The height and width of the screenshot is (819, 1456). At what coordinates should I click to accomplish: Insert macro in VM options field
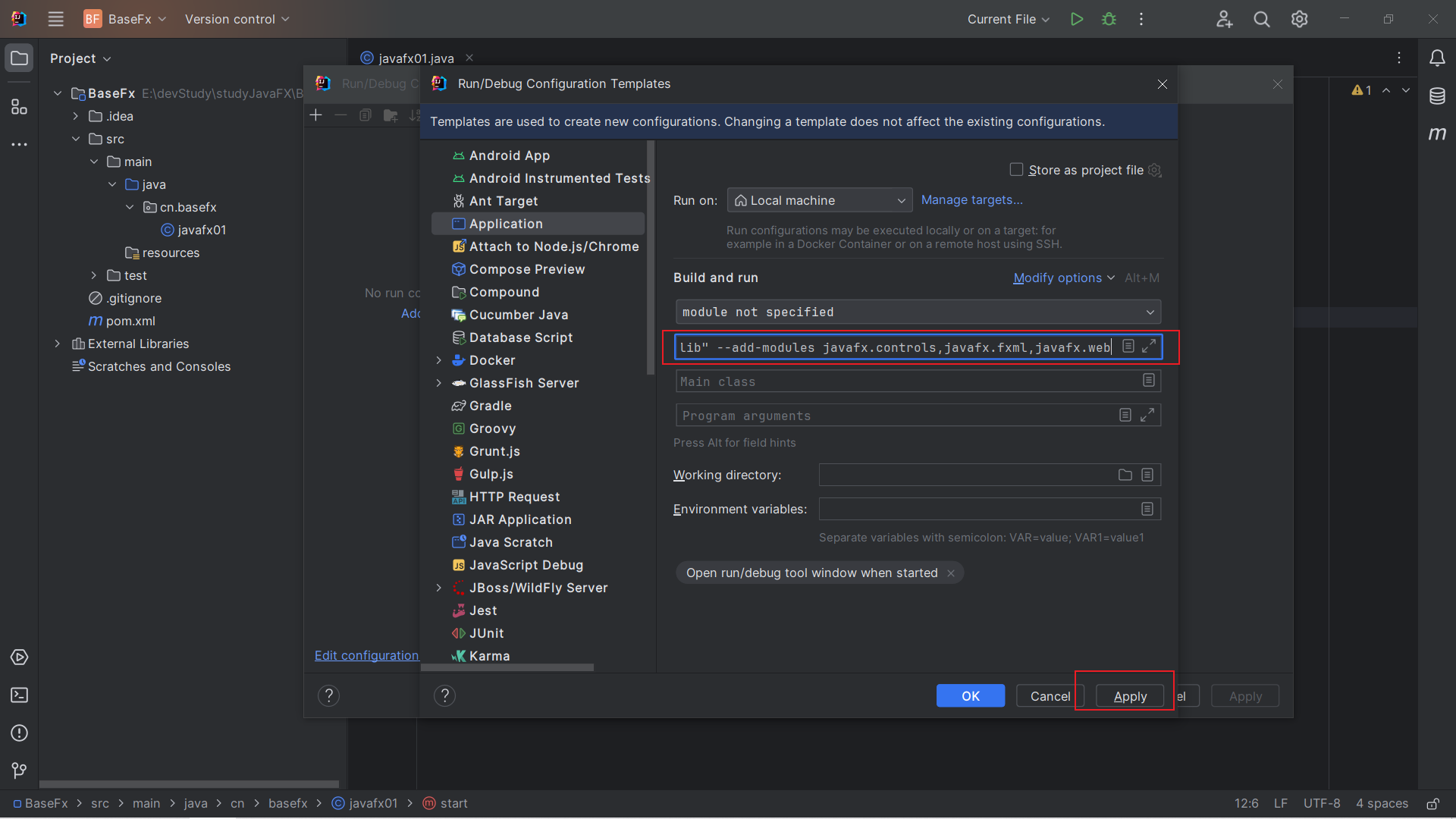(1128, 346)
